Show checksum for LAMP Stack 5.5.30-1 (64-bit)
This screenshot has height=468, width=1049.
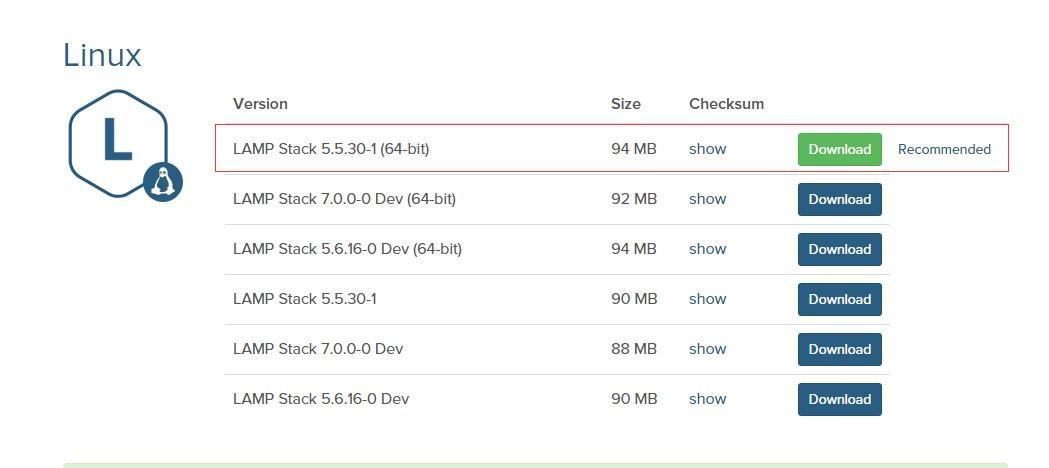[707, 149]
